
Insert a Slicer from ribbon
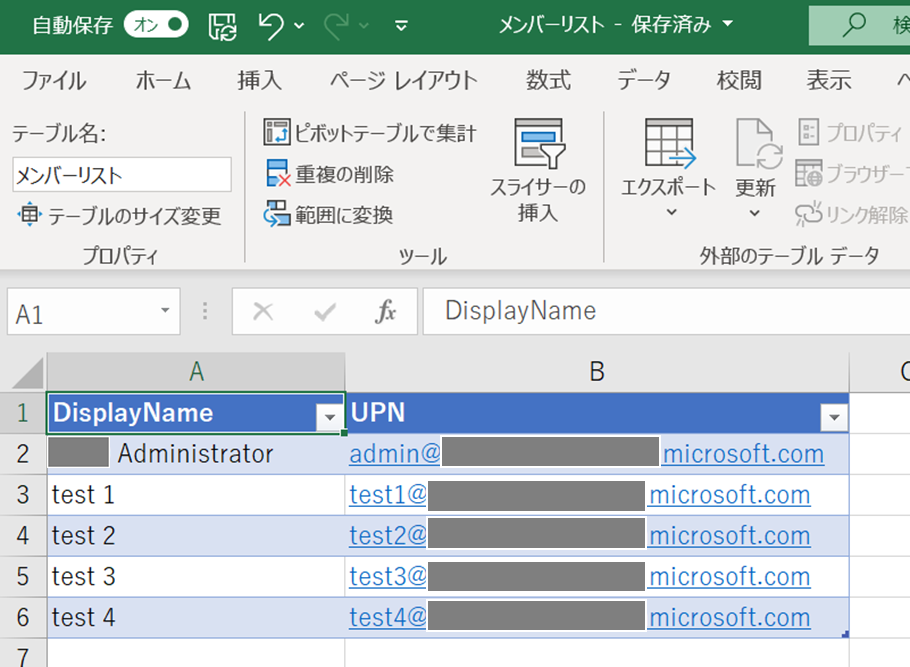538,170
